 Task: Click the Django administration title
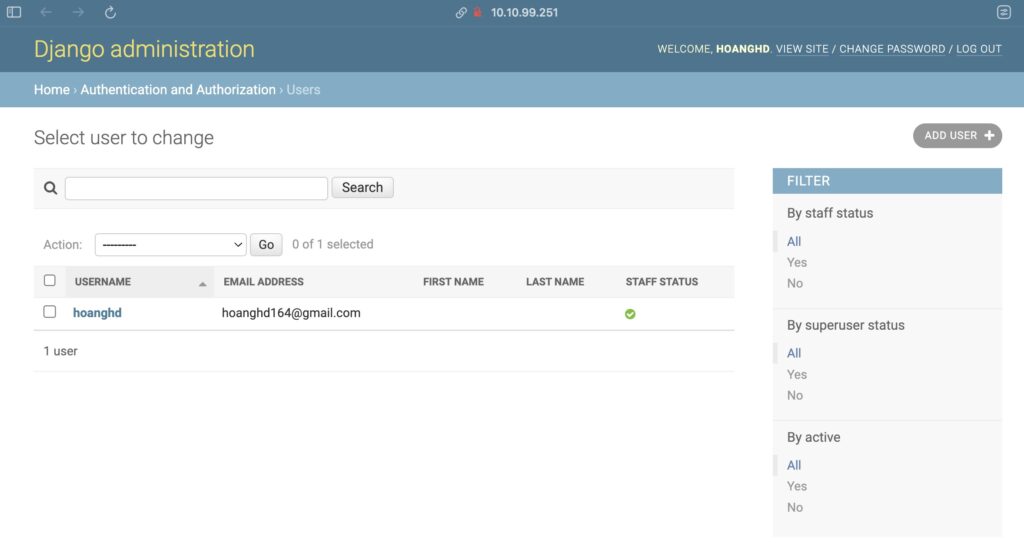point(144,49)
